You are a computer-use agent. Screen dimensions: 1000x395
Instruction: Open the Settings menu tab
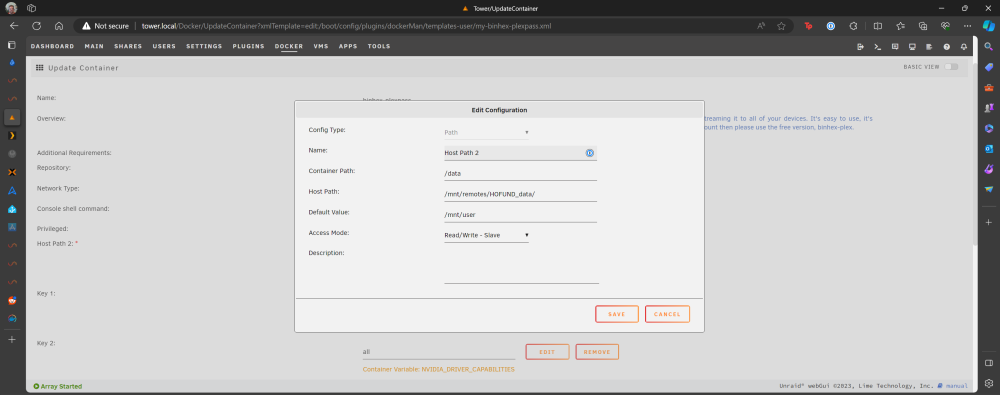coord(204,47)
